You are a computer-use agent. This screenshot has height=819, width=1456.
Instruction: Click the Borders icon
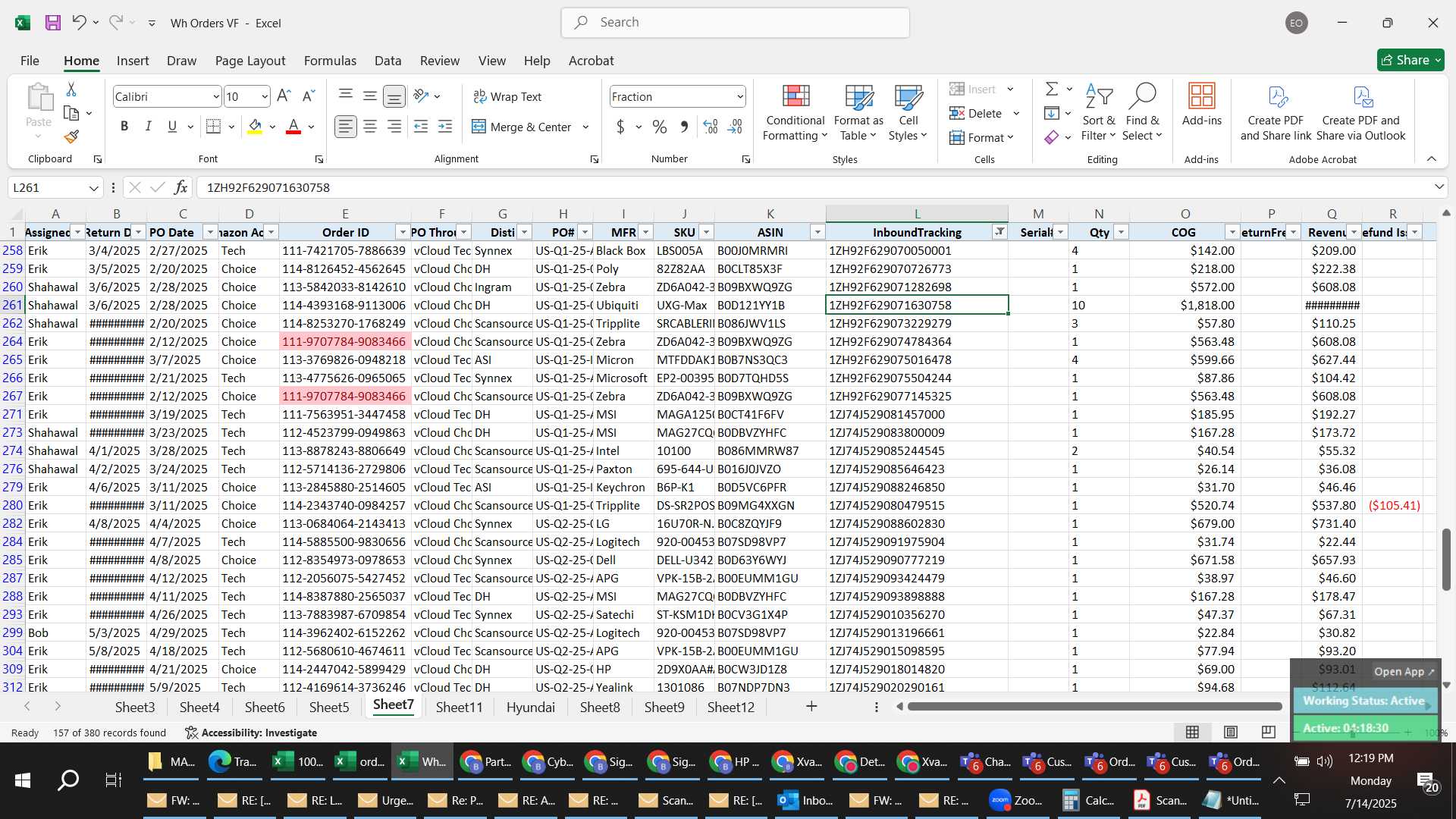[x=214, y=127]
